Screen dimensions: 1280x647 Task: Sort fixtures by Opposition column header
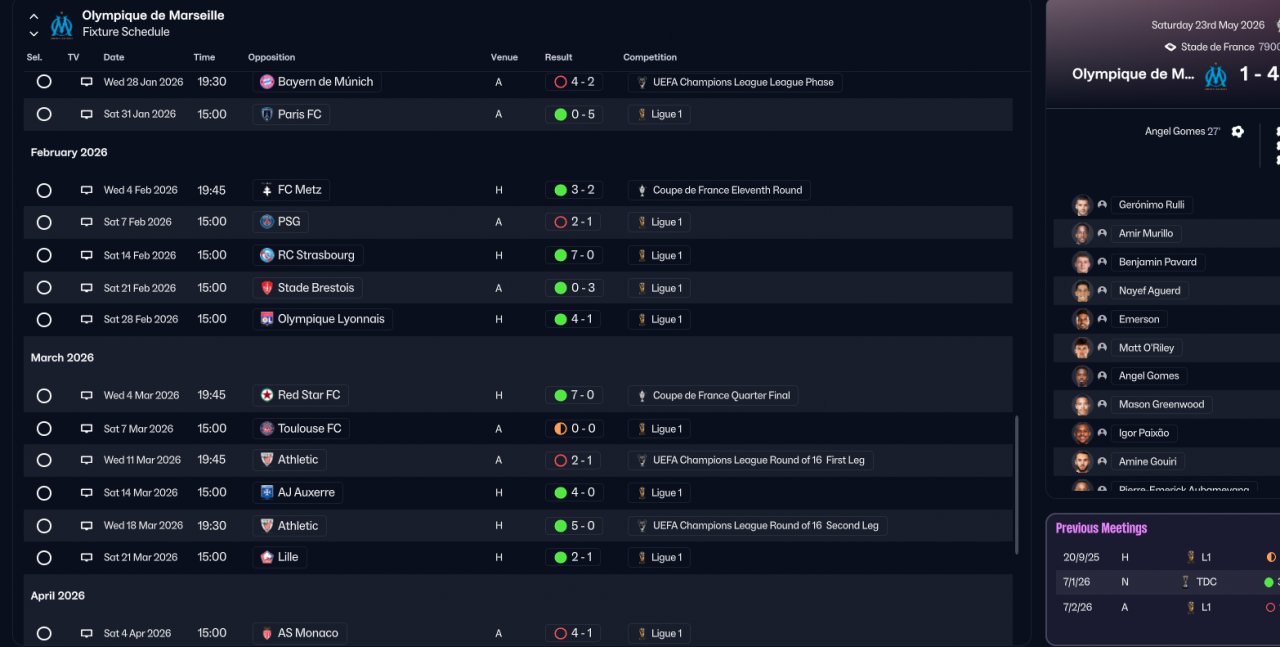[272, 57]
